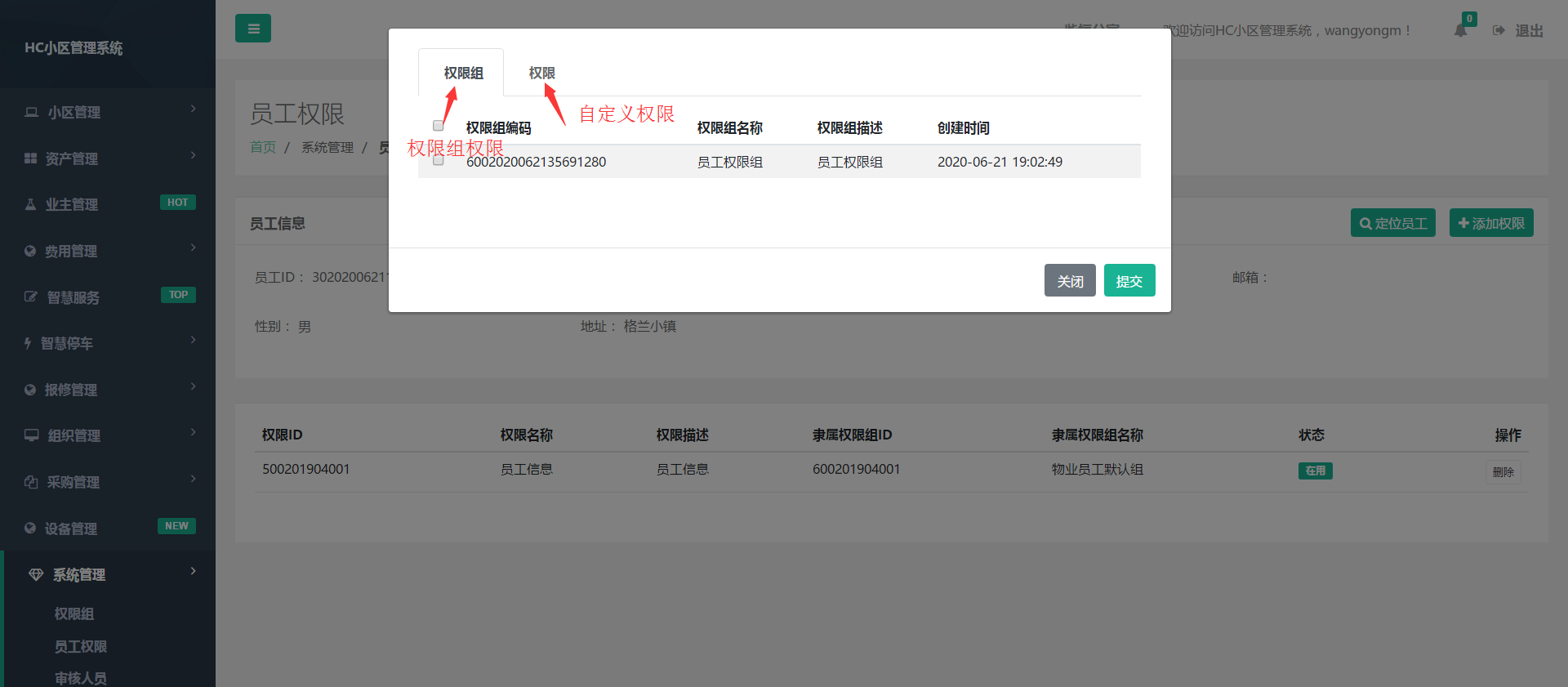Viewport: 1568px width, 687px height.
Task: Click the 提交 button in dialog
Action: click(x=1129, y=280)
